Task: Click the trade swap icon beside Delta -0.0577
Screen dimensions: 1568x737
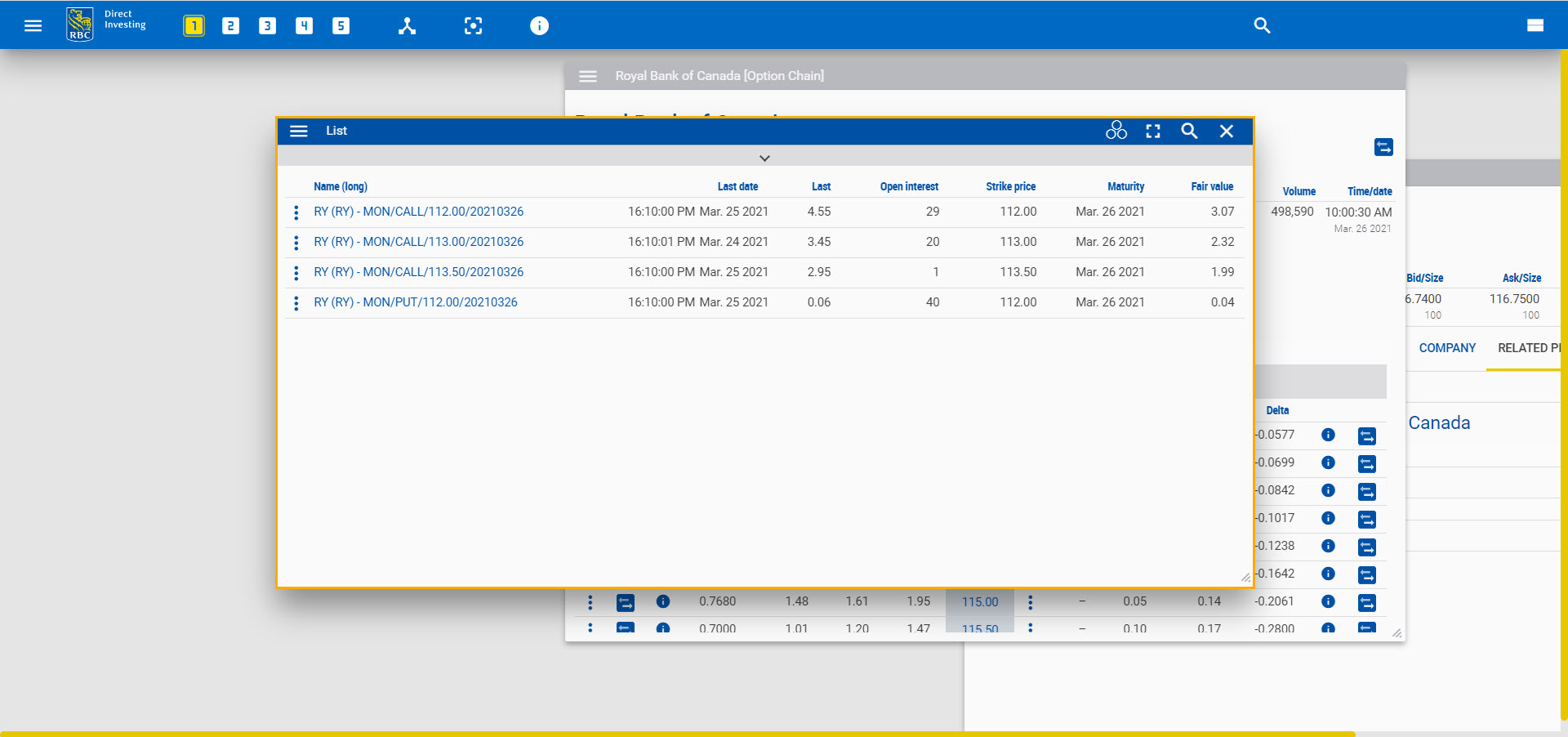Action: pyautogui.click(x=1368, y=435)
